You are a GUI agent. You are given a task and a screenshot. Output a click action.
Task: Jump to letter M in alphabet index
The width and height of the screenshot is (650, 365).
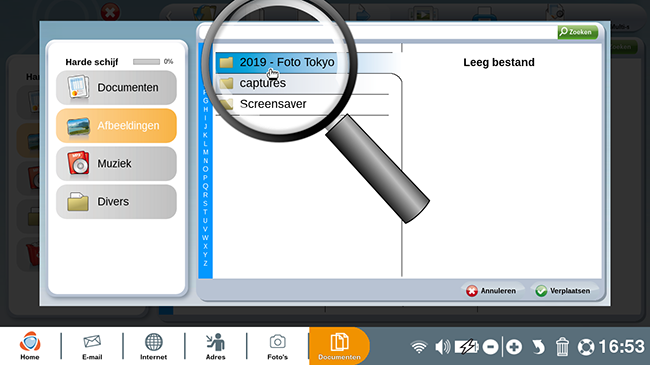point(205,152)
